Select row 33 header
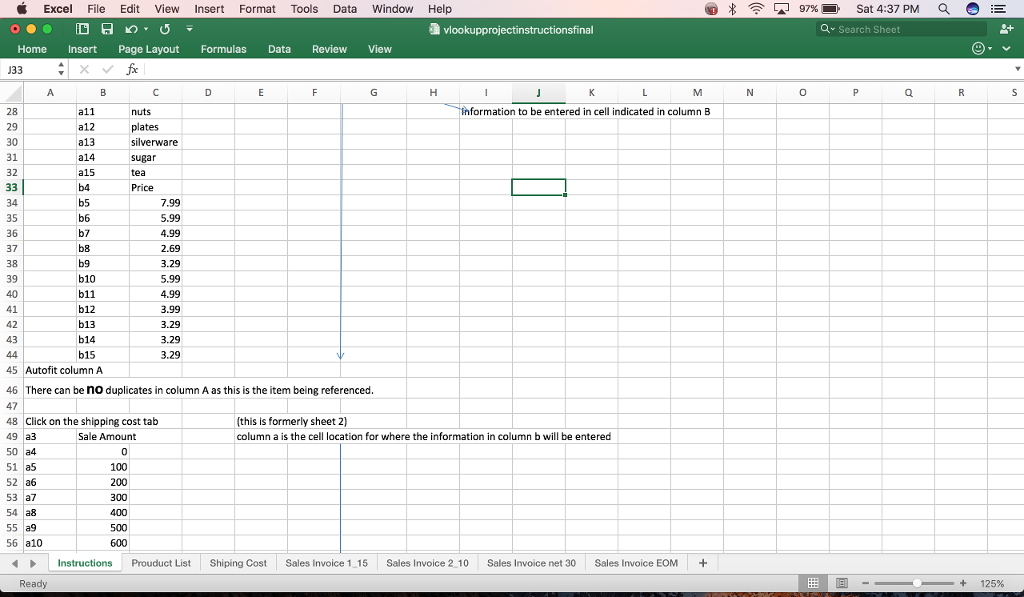This screenshot has width=1024, height=597. [12, 187]
